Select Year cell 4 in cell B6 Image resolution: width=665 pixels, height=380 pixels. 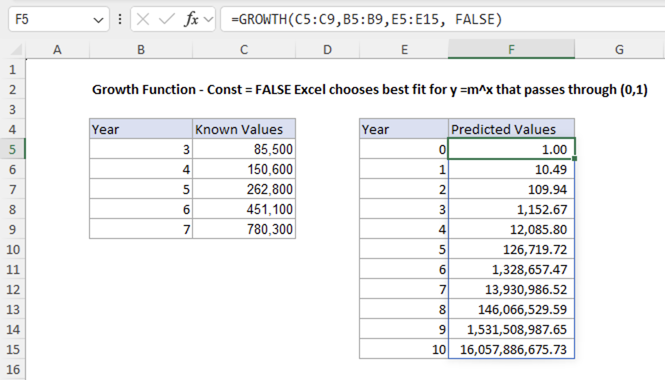(141, 169)
